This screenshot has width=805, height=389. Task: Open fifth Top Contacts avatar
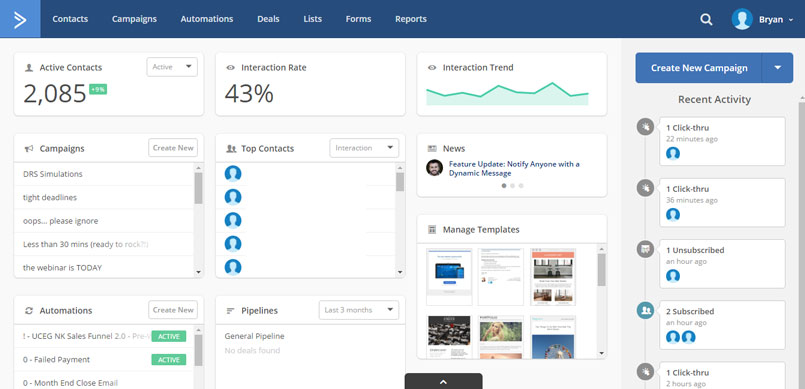tap(233, 267)
